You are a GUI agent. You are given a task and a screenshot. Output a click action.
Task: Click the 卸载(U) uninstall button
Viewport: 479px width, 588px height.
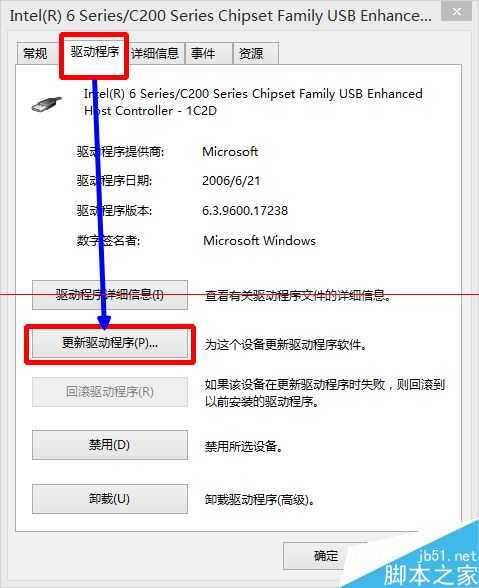click(110, 499)
